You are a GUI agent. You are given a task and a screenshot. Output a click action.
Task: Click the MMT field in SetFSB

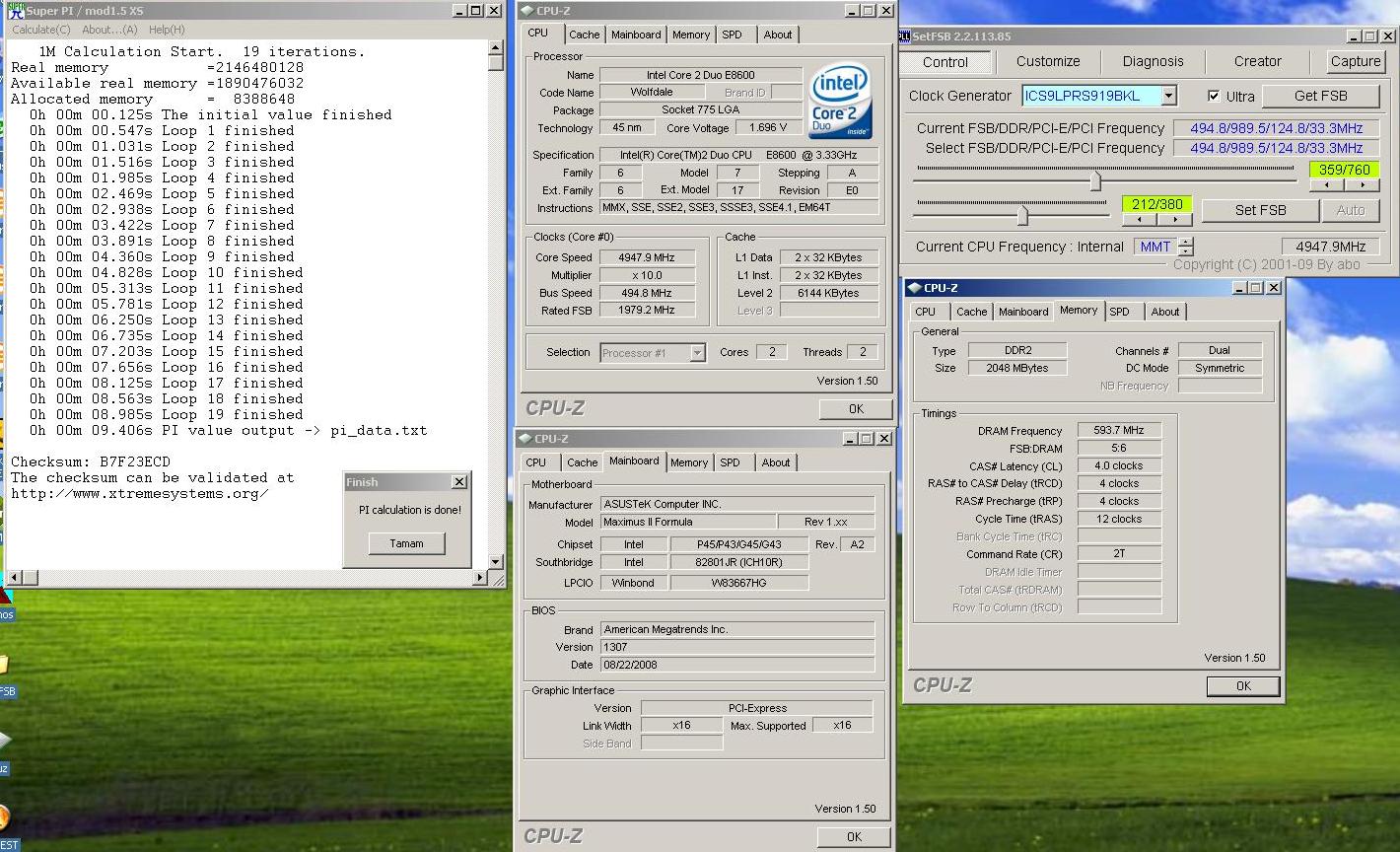tap(1155, 247)
